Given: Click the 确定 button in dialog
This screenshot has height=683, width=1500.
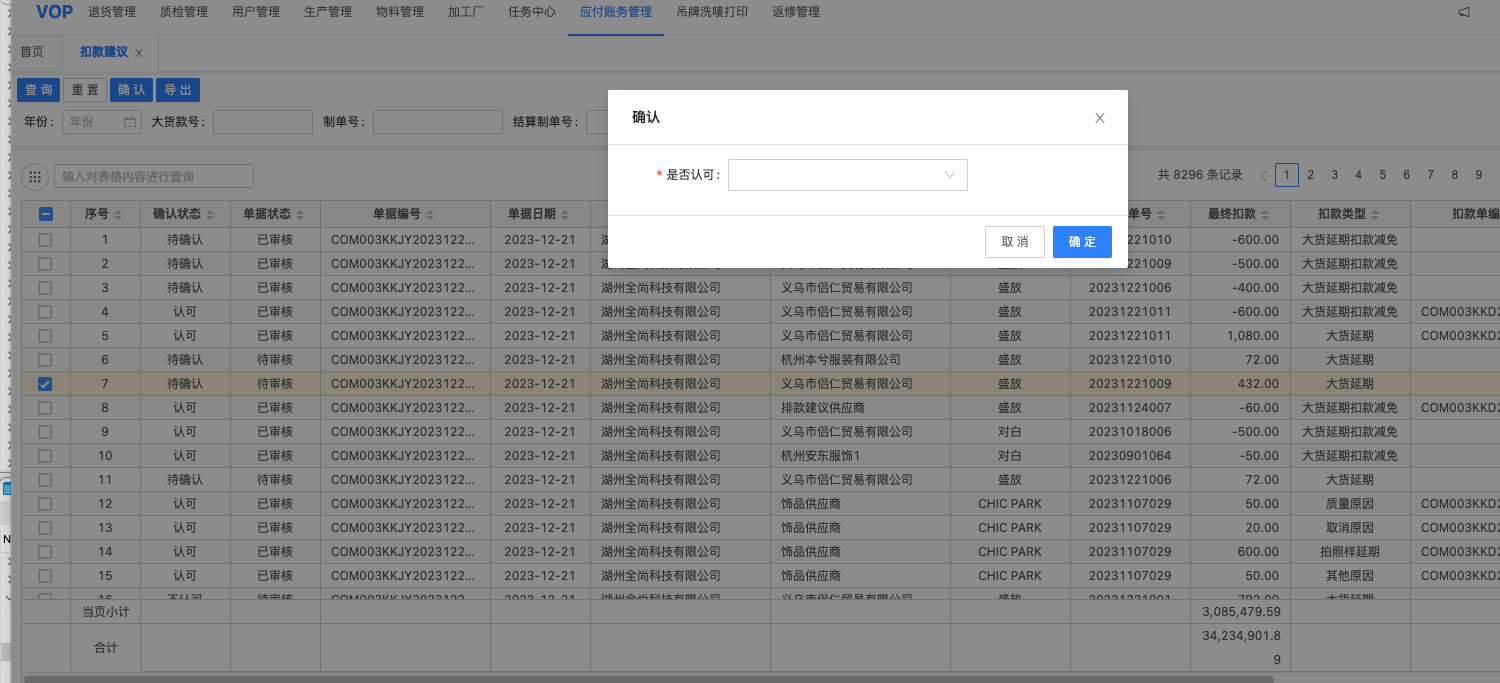Looking at the screenshot, I should [x=1082, y=242].
